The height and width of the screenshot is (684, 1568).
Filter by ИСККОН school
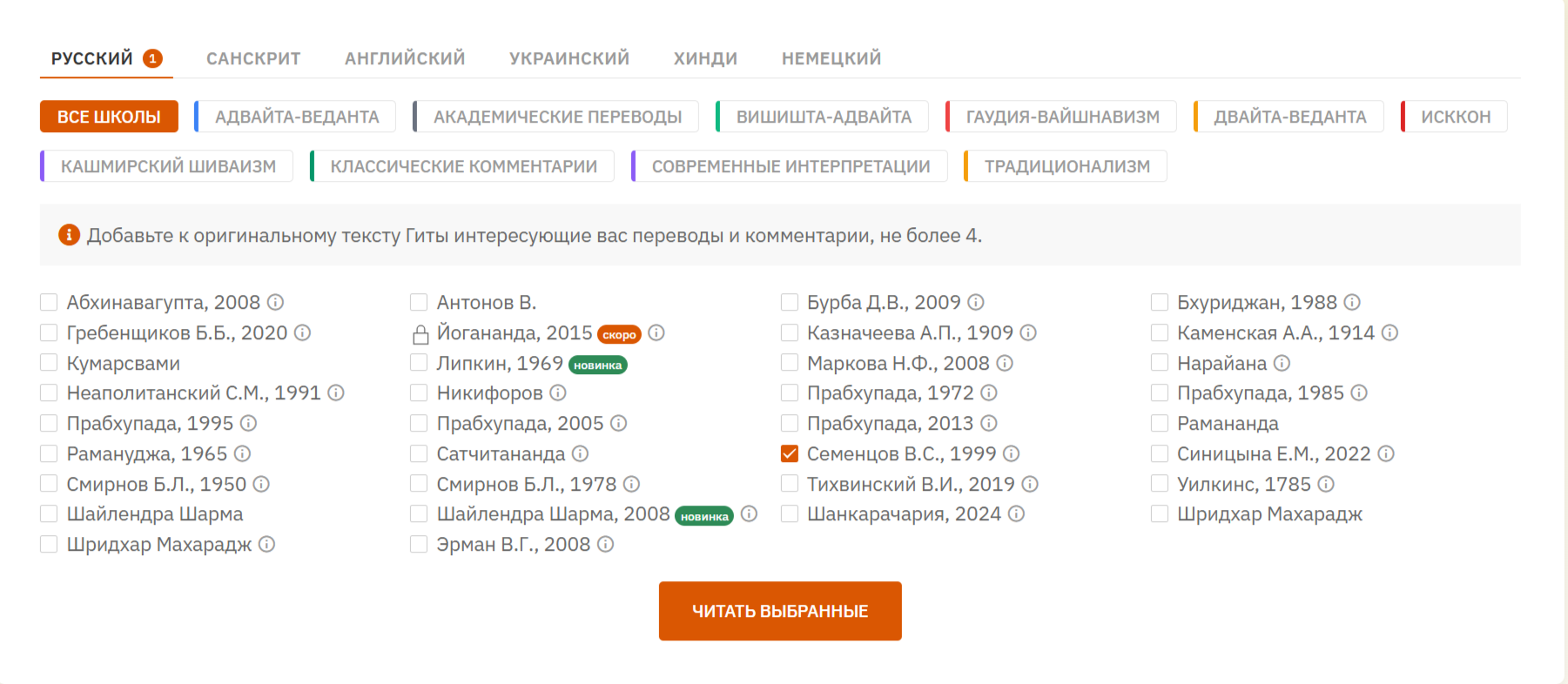point(1454,117)
